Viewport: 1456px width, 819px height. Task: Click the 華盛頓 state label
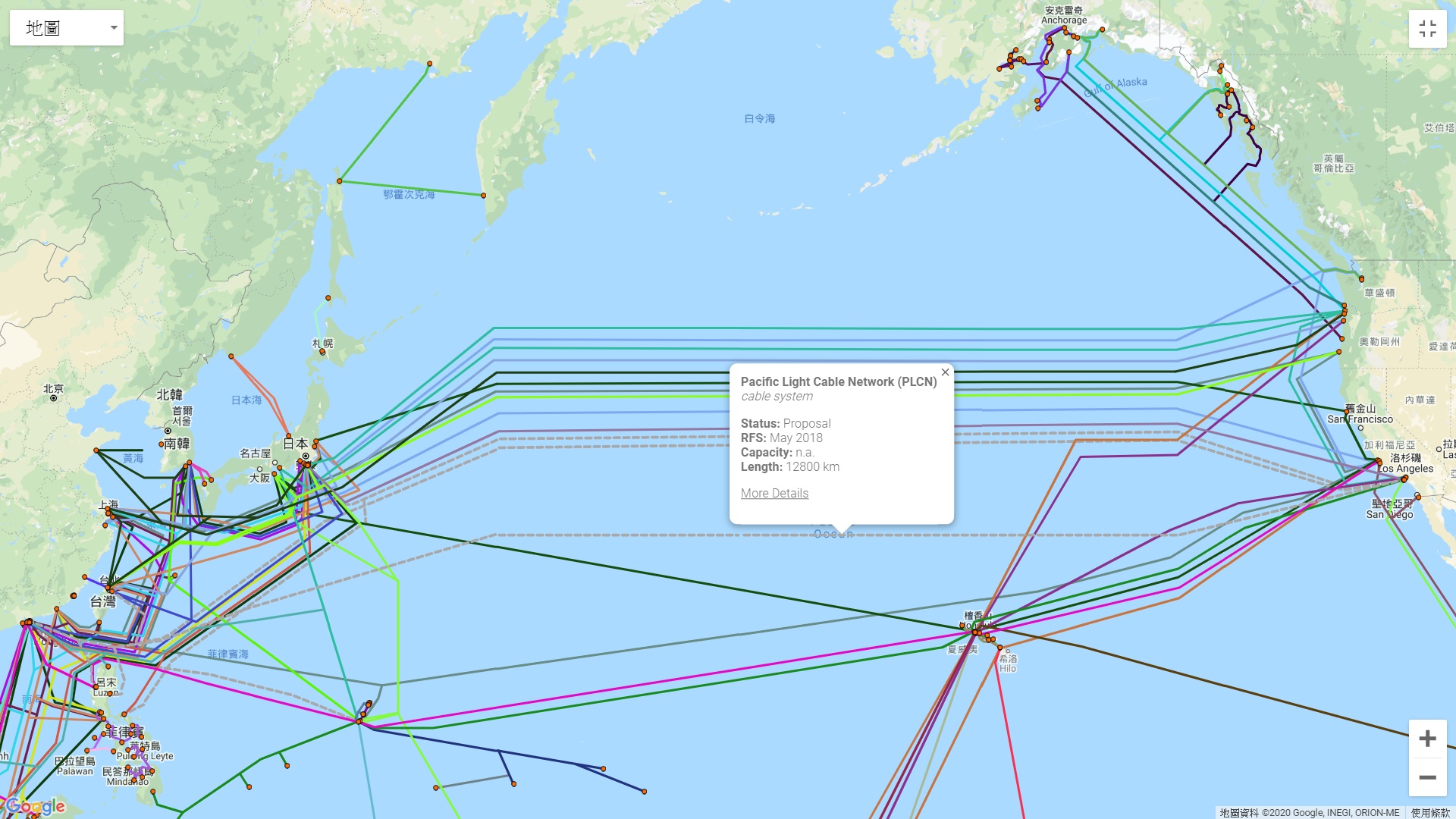pyautogui.click(x=1379, y=293)
